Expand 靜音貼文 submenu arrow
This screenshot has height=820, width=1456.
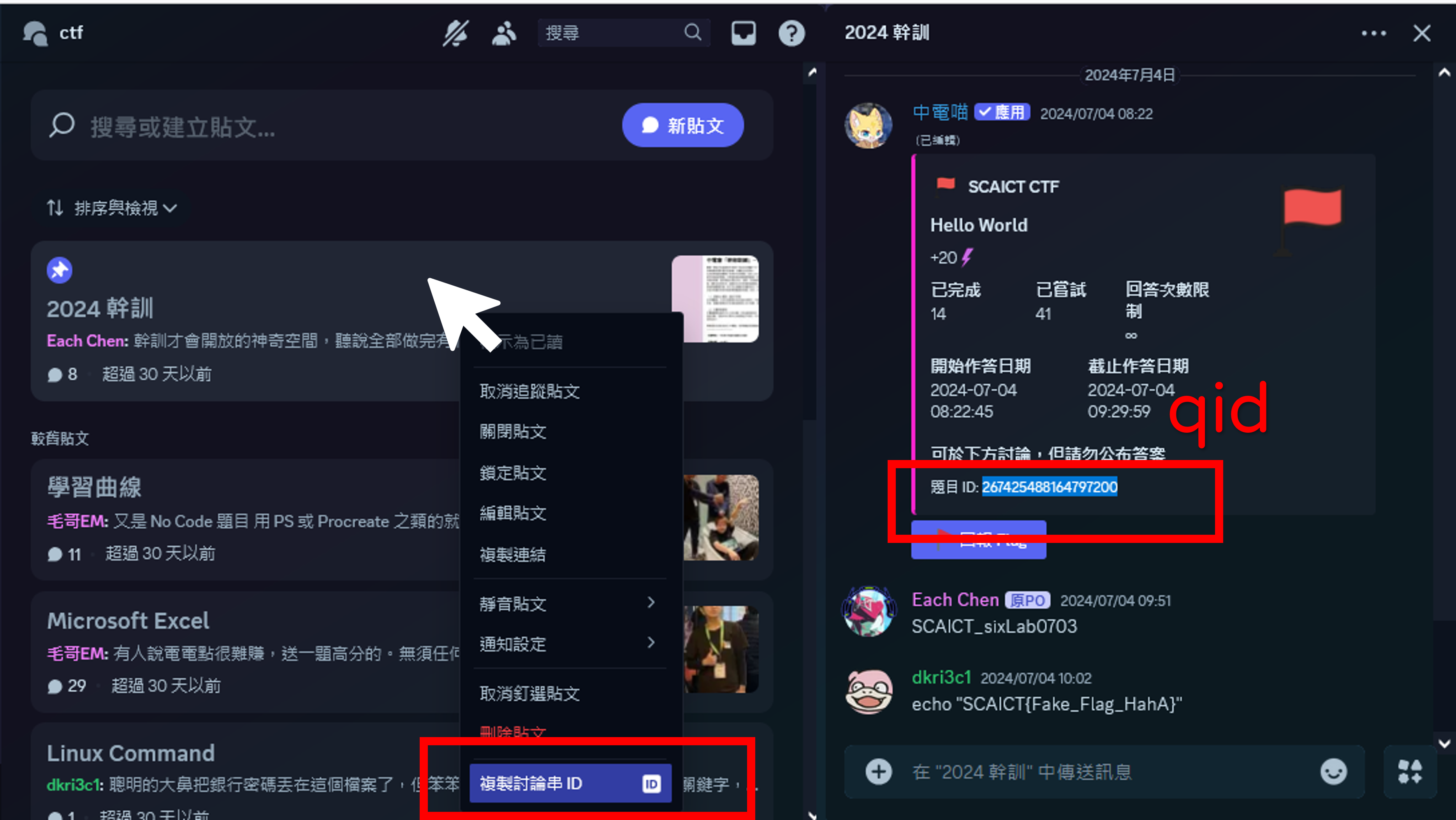pos(651,602)
